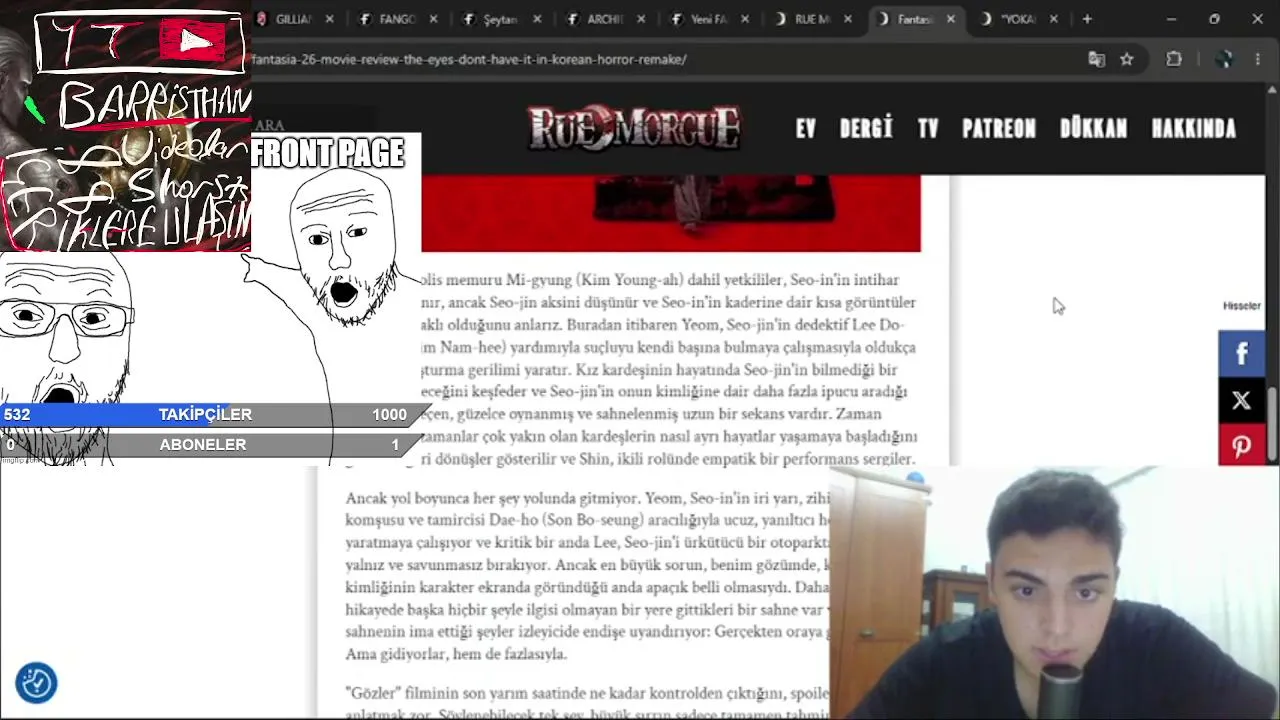Open a new browser tab
The height and width of the screenshot is (720, 1280).
(1087, 19)
